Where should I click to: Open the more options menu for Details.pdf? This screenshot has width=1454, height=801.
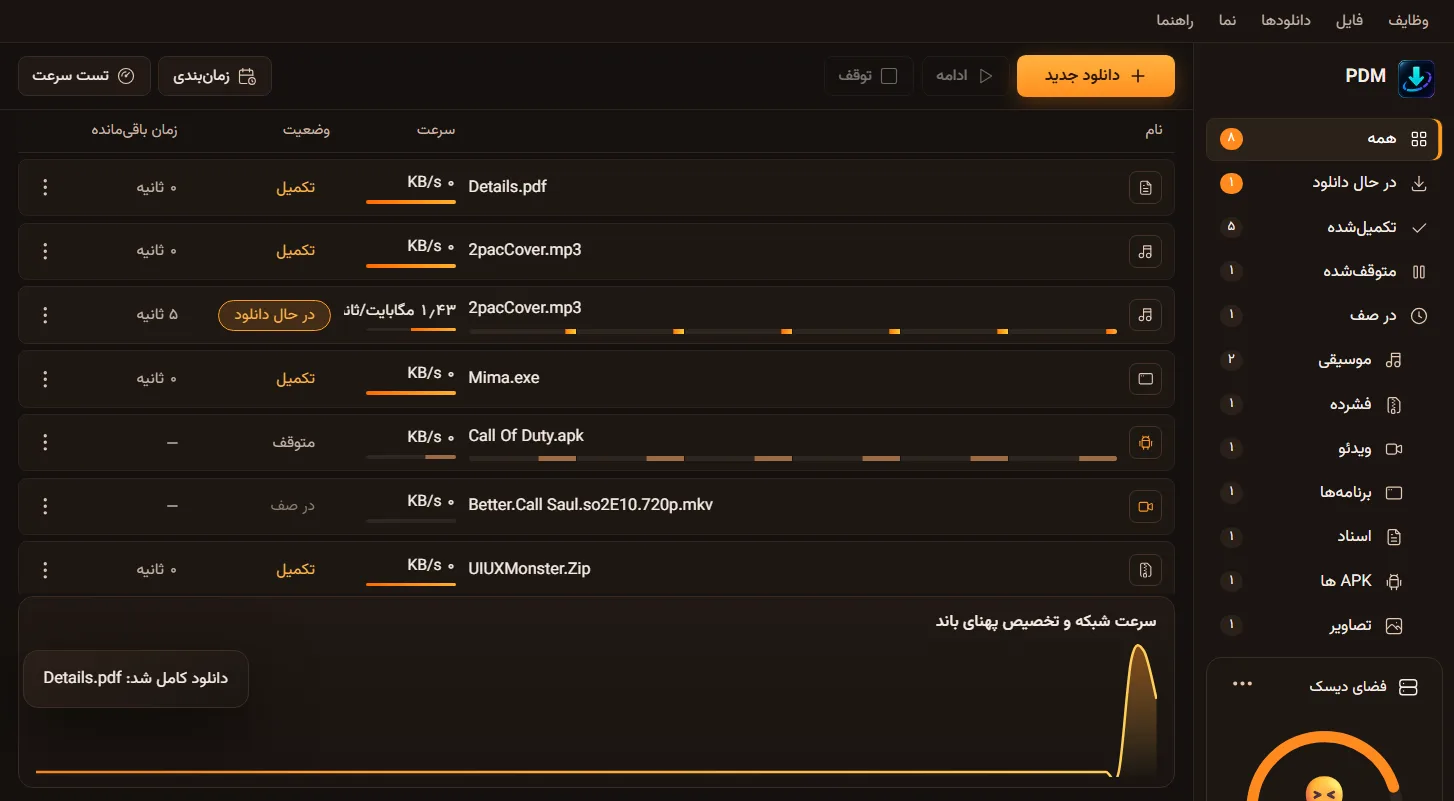pos(44,187)
